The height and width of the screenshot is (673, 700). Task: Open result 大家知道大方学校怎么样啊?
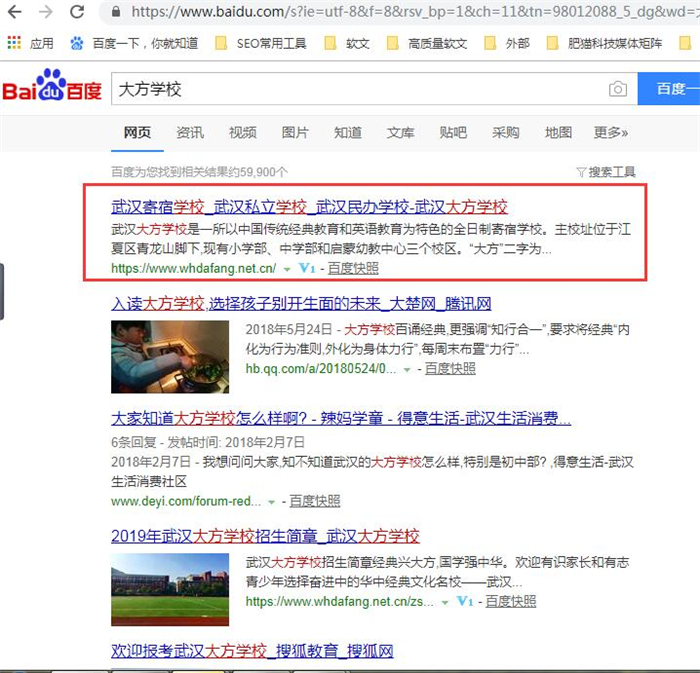[x=341, y=419]
